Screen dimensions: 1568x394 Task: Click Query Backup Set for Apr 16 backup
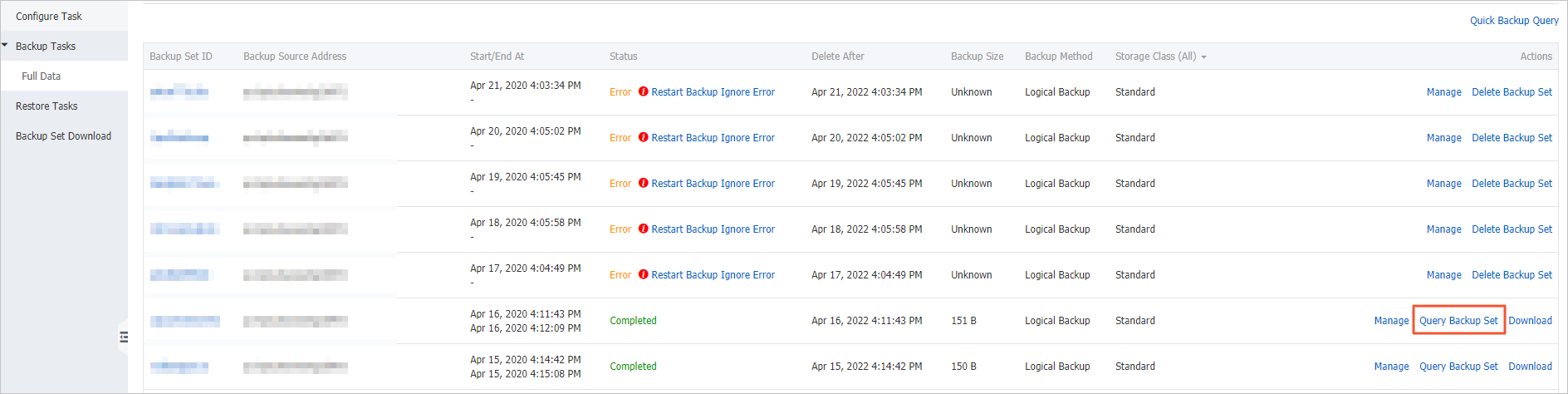tap(1458, 321)
